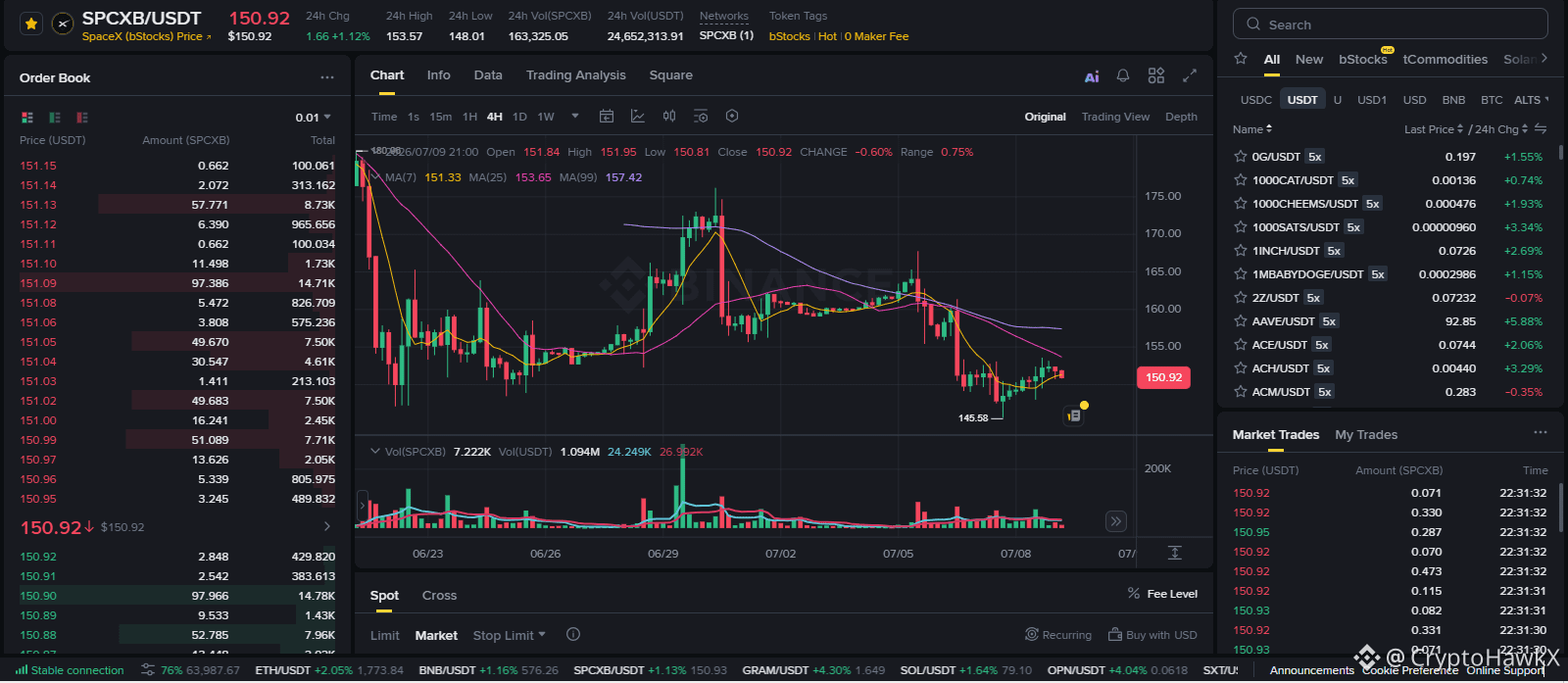Screen dimensions: 1568x683
Task: Open Announcements in the status bar
Action: click(1311, 670)
